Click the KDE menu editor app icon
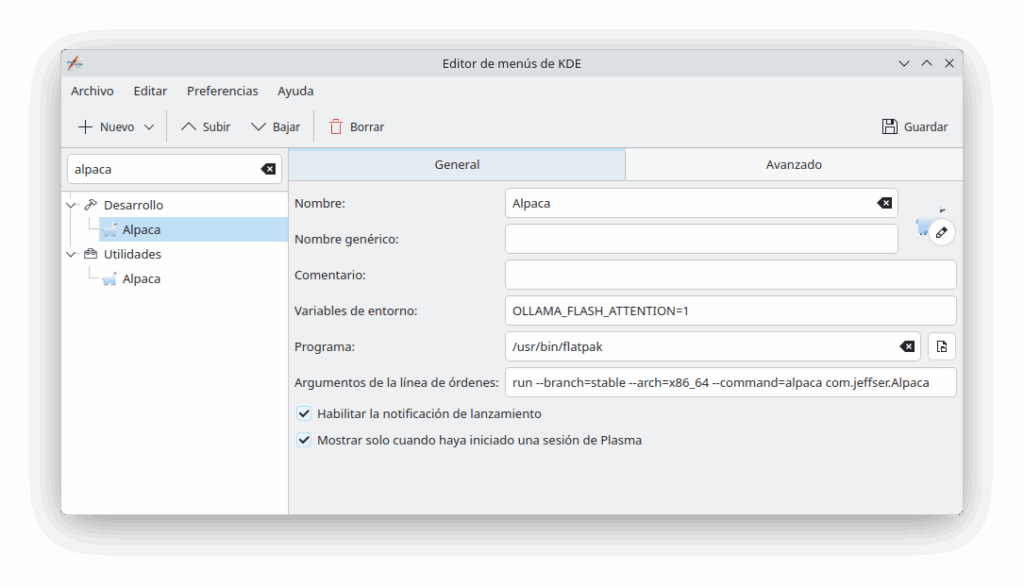The image size is (1024, 587). [74, 63]
